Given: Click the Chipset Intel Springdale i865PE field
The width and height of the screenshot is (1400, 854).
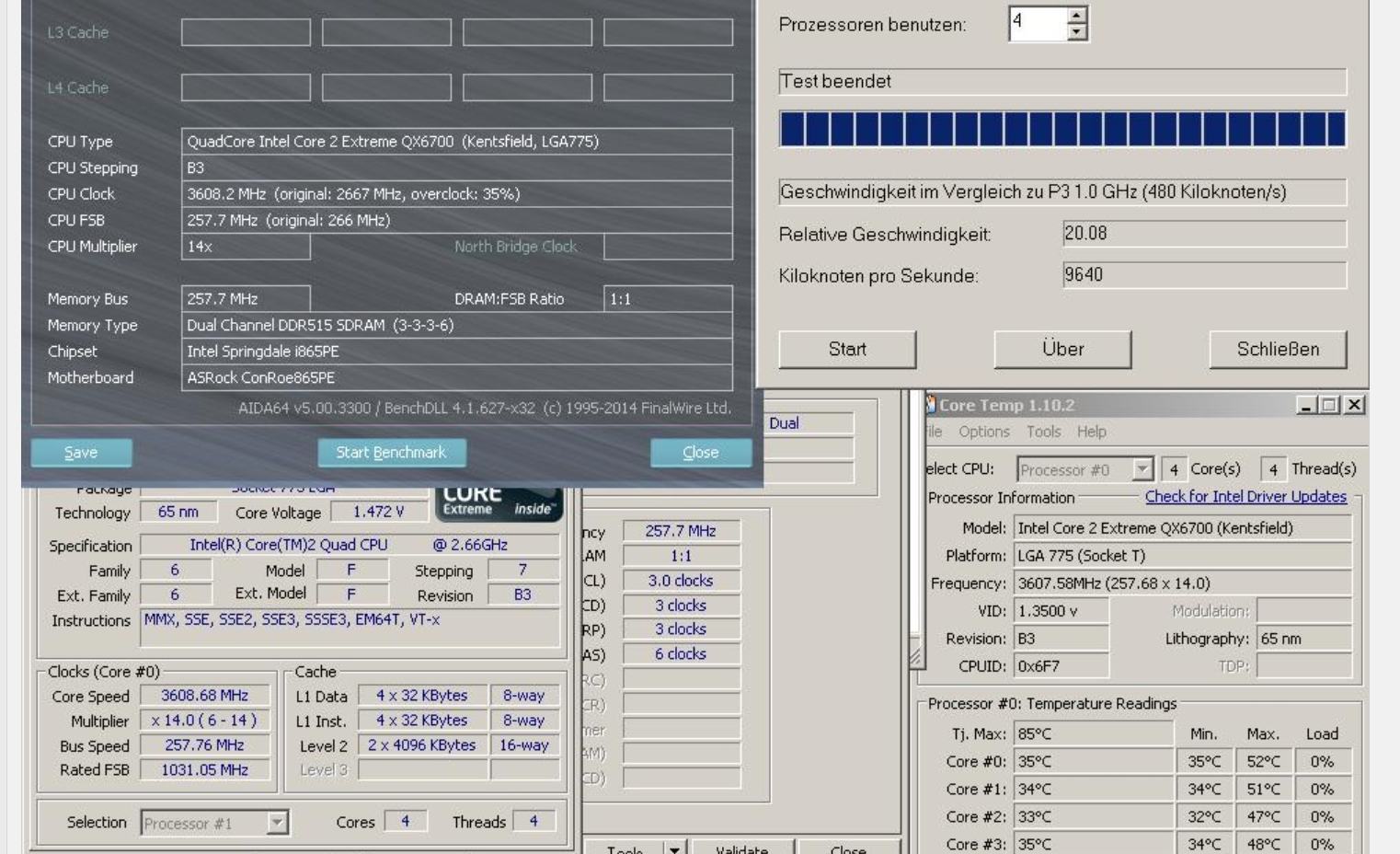Looking at the screenshot, I should 457,352.
